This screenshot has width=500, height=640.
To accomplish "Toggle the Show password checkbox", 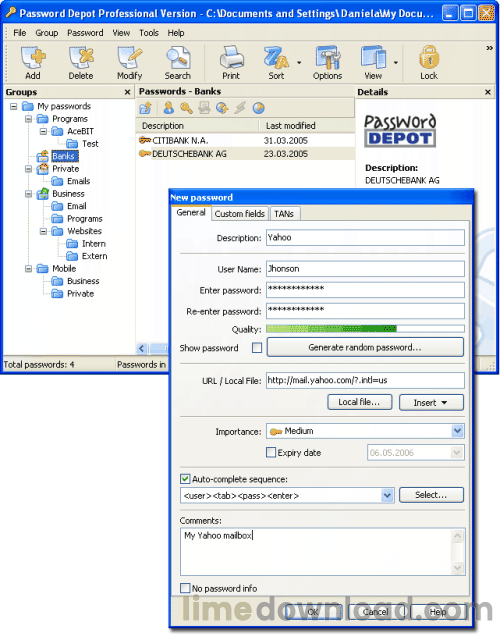I will [x=257, y=348].
